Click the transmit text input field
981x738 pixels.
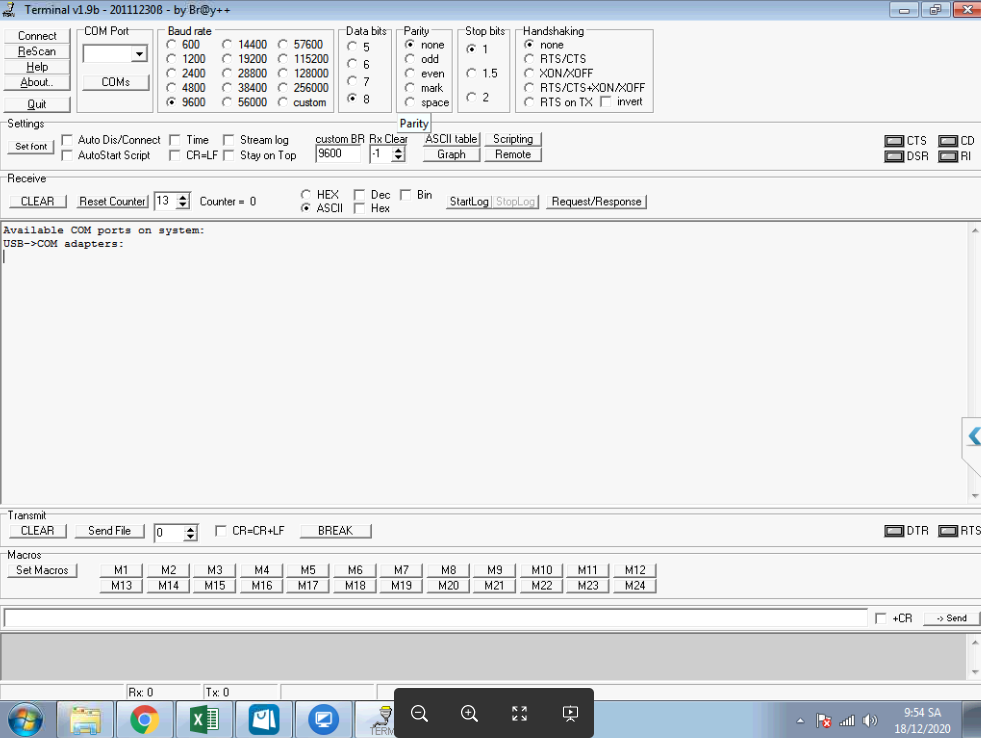[x=435, y=618]
